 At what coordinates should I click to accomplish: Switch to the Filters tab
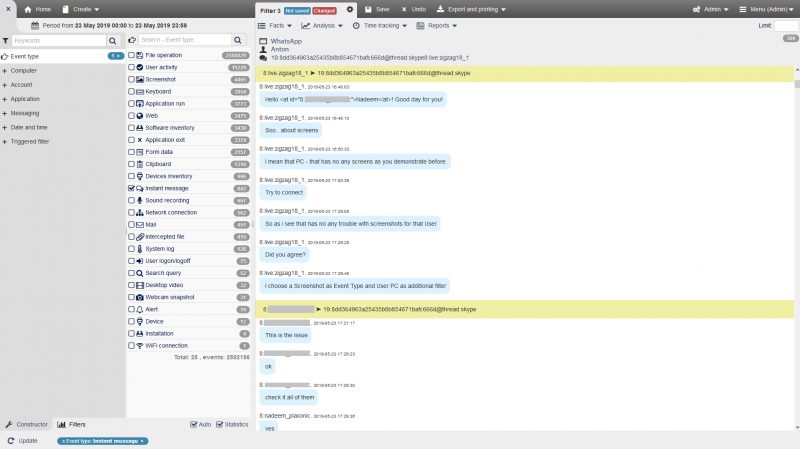tap(71, 424)
